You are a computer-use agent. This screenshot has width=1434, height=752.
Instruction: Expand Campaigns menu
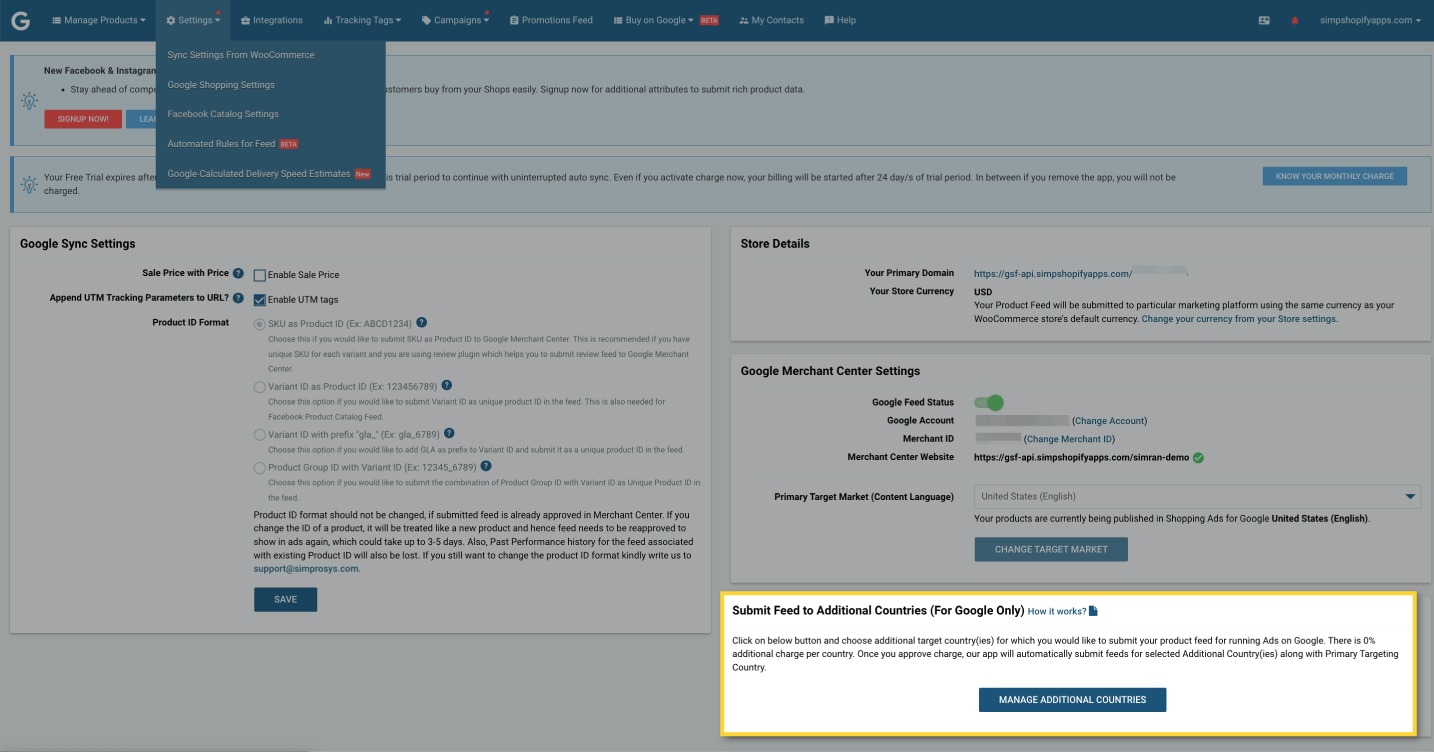(x=455, y=20)
